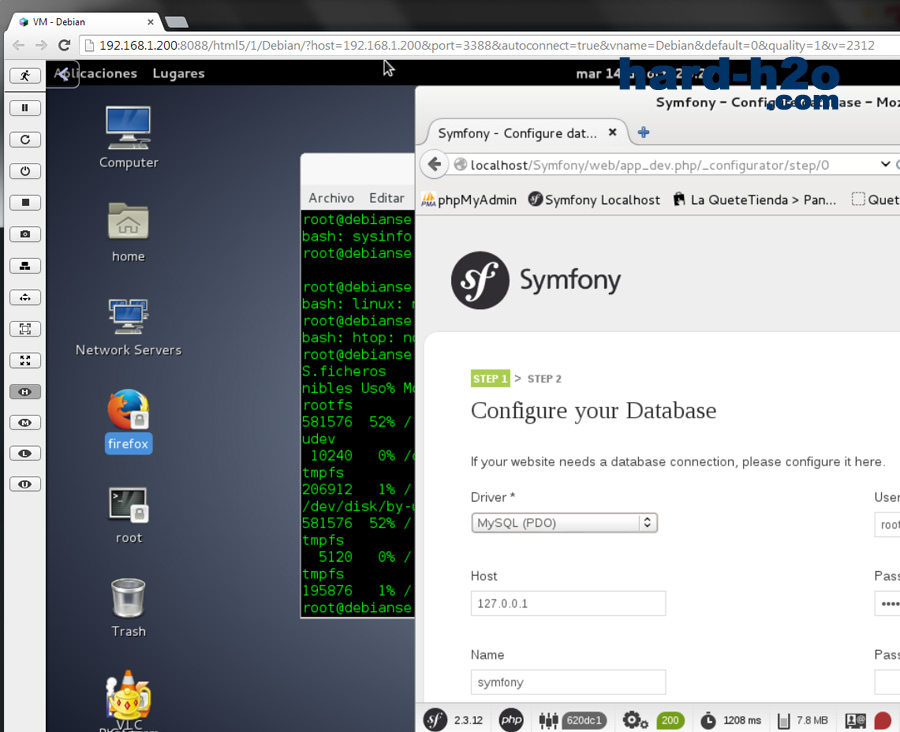Click Chrome's forward arrow
This screenshot has height=732, width=900.
pyautogui.click(x=41, y=45)
